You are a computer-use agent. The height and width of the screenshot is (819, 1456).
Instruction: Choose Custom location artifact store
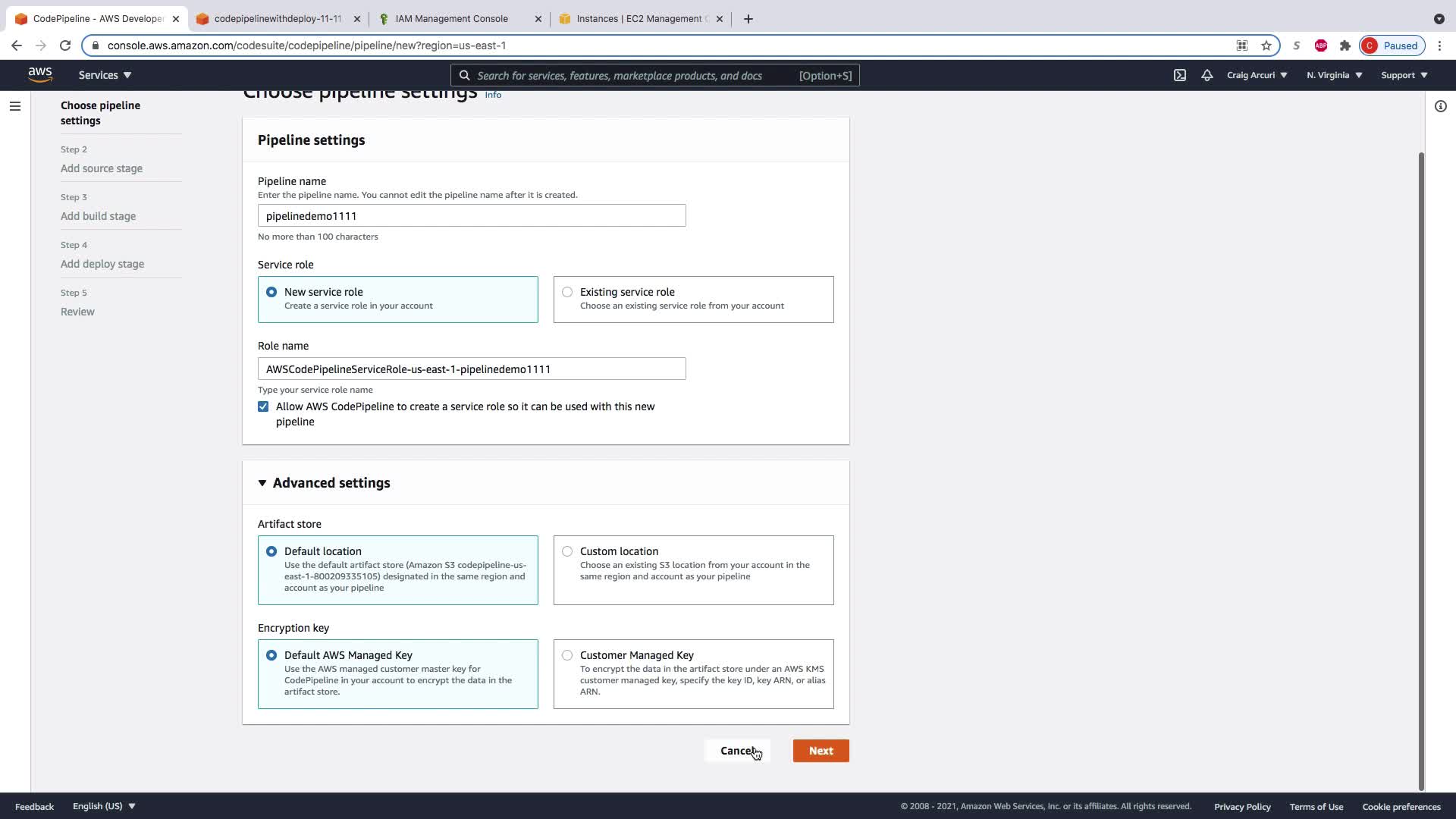567,551
